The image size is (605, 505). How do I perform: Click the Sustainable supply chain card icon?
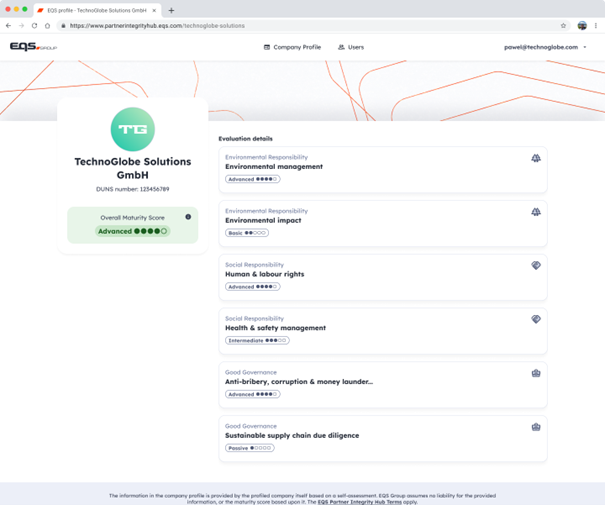tap(536, 427)
